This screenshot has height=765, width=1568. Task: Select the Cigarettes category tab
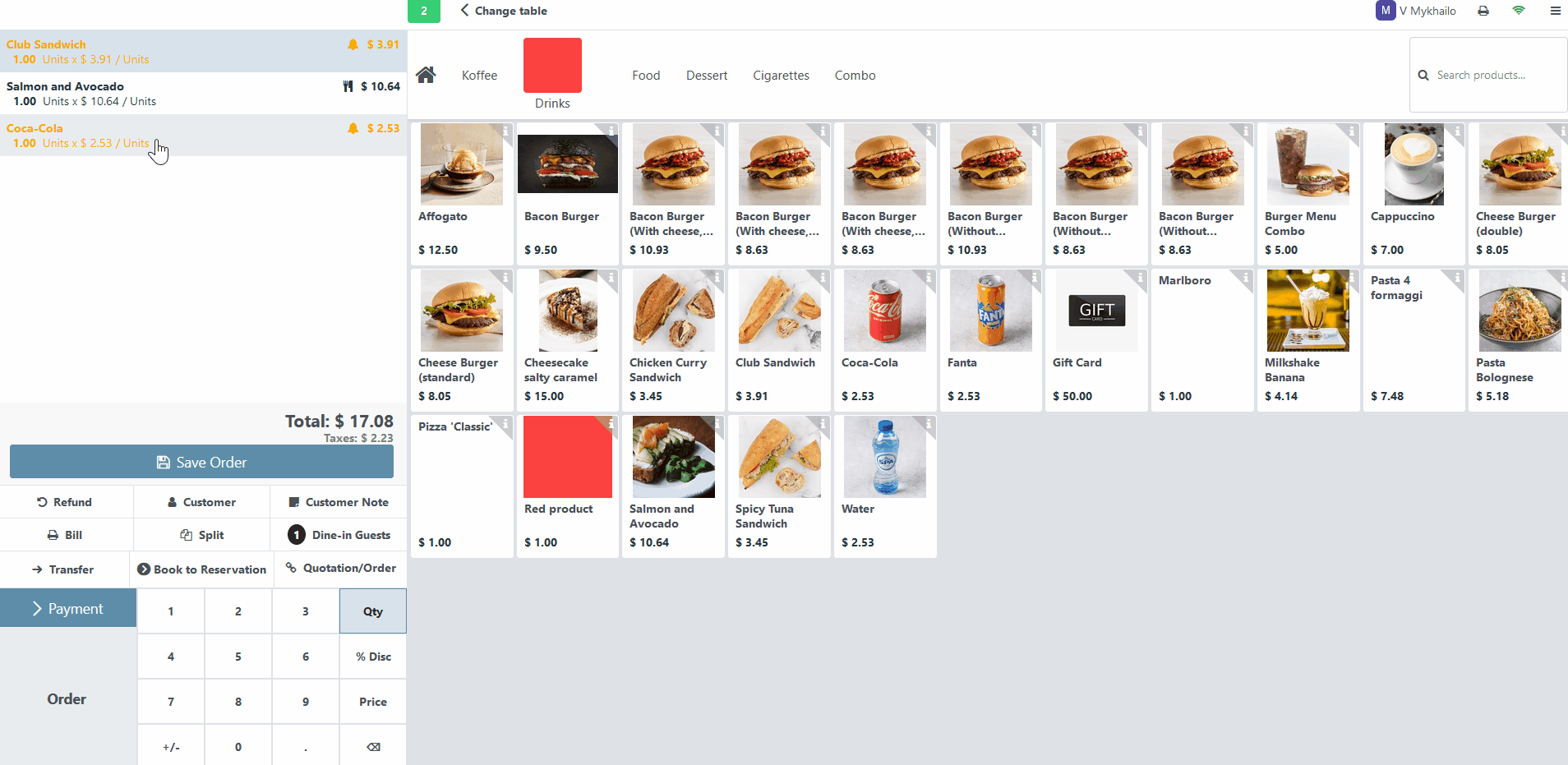(781, 76)
